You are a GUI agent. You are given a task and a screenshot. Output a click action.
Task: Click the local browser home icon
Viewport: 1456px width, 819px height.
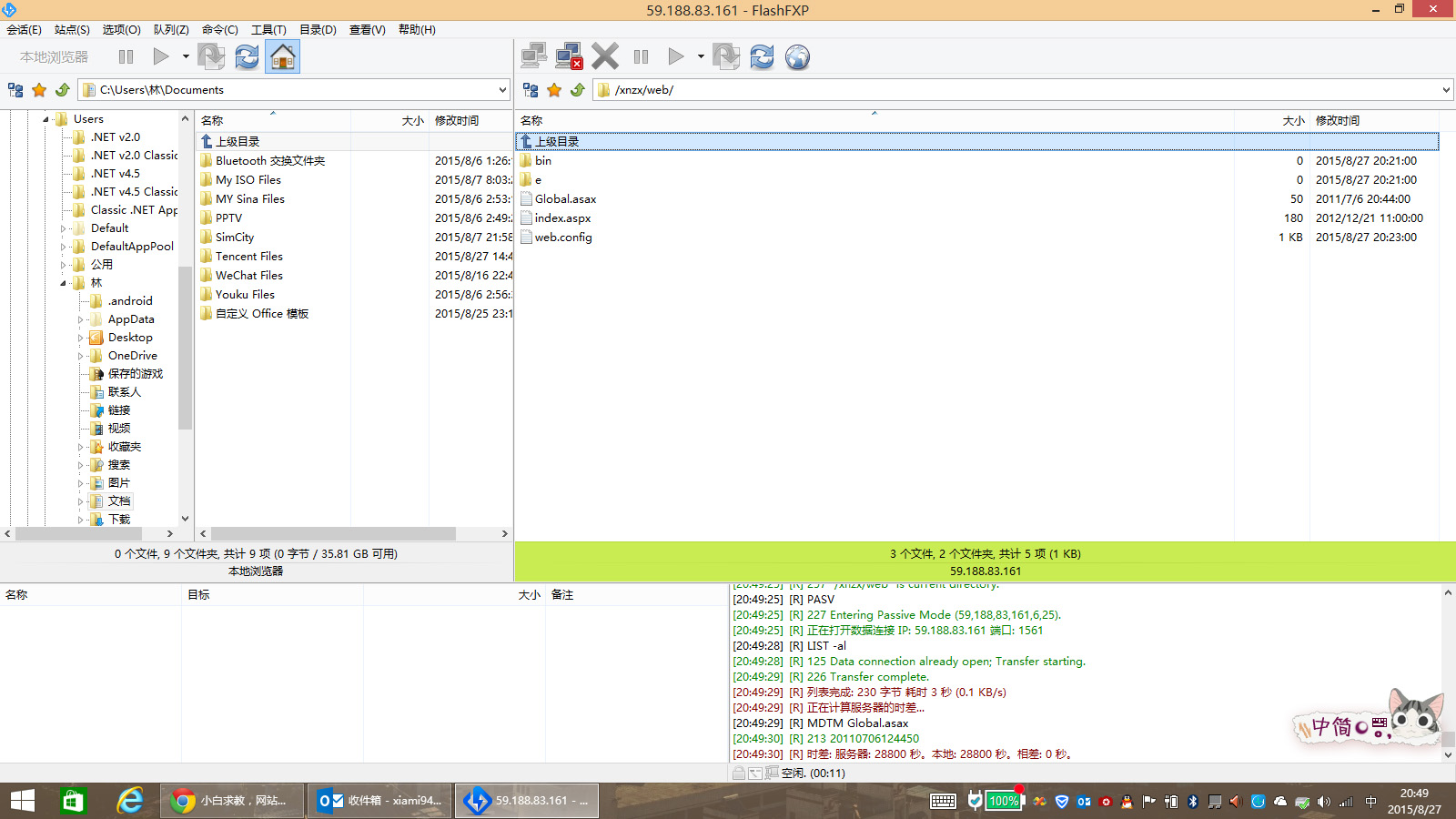(x=283, y=57)
